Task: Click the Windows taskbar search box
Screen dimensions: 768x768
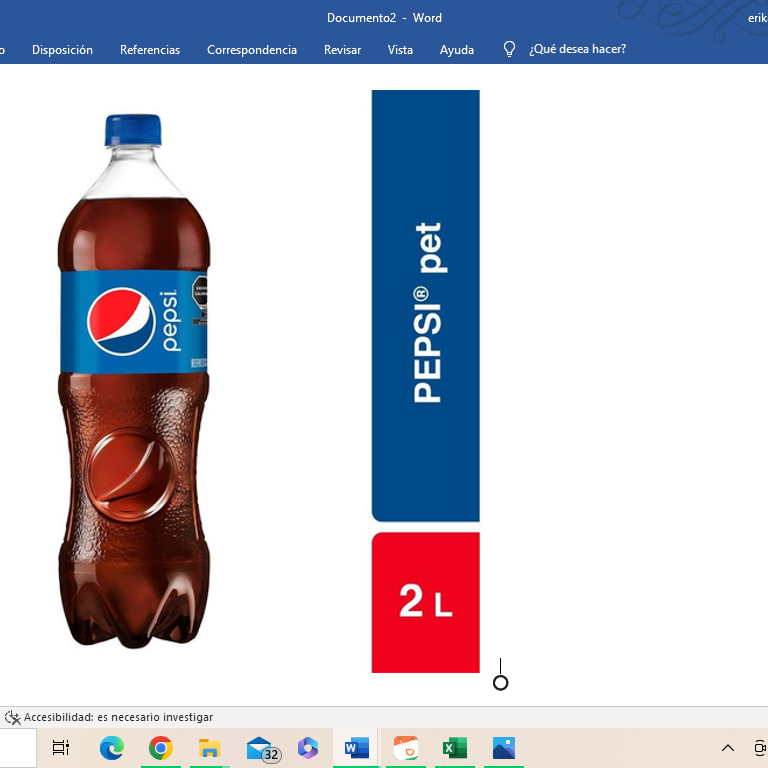Action: (x=18, y=748)
